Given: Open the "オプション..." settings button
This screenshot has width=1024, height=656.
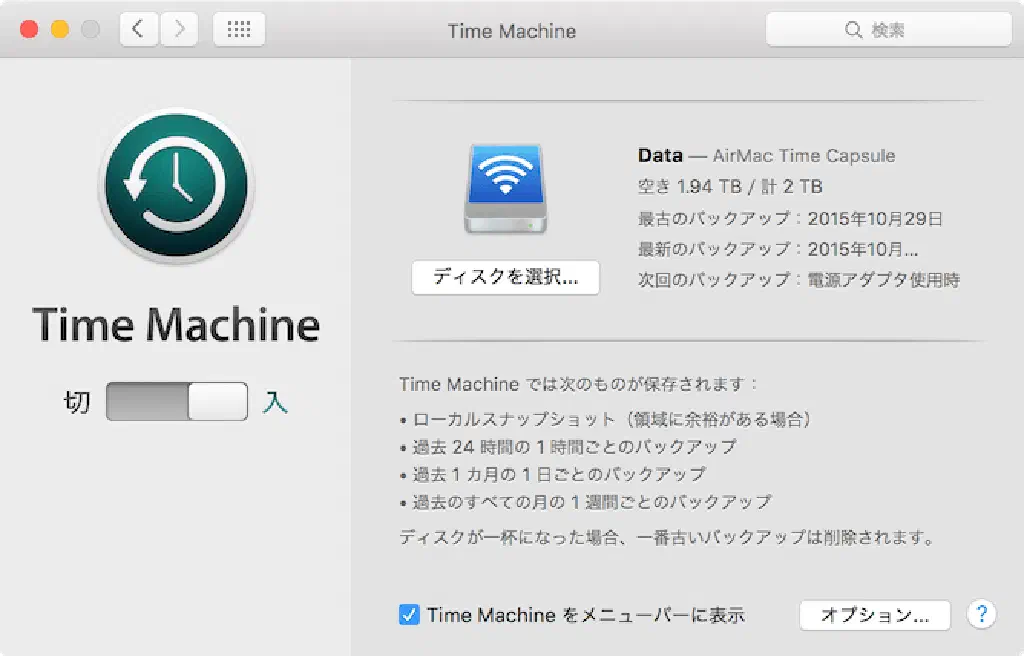Looking at the screenshot, I should pyautogui.click(x=874, y=615).
